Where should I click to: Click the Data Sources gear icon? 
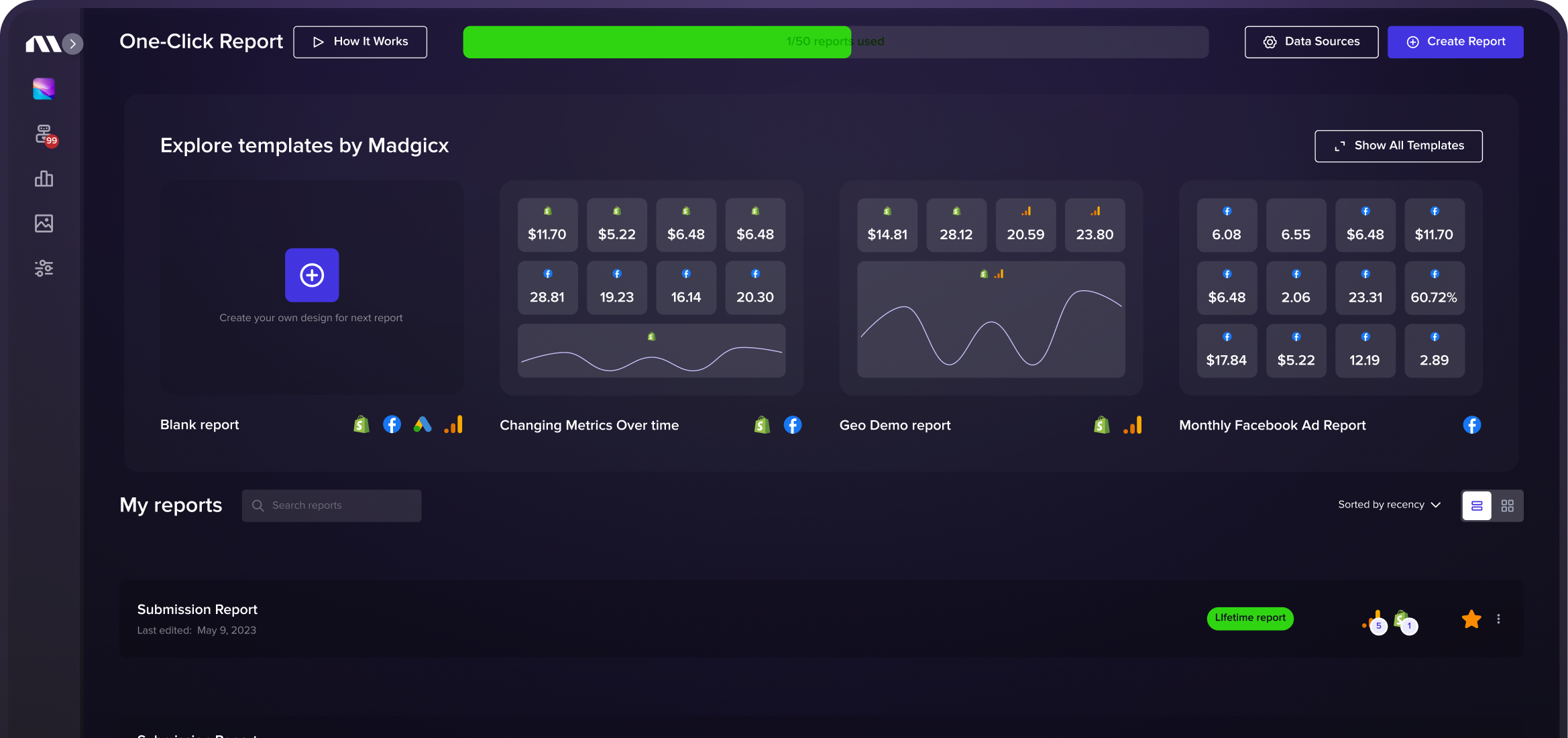click(x=1270, y=42)
